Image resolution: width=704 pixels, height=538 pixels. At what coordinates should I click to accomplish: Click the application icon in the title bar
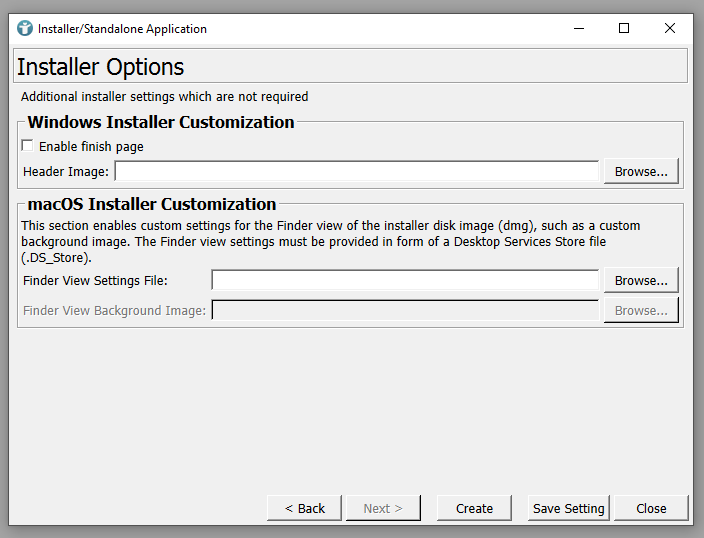pos(24,29)
